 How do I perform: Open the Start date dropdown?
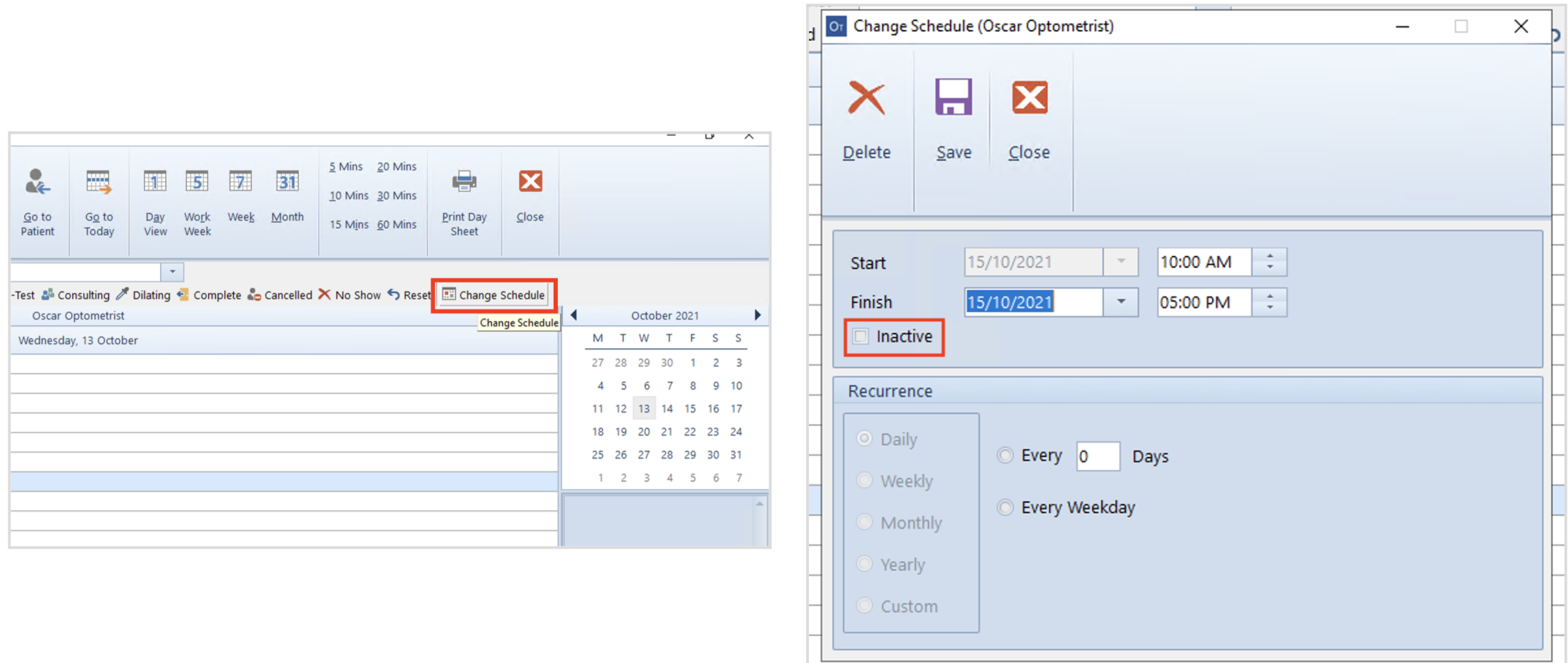(x=1120, y=261)
